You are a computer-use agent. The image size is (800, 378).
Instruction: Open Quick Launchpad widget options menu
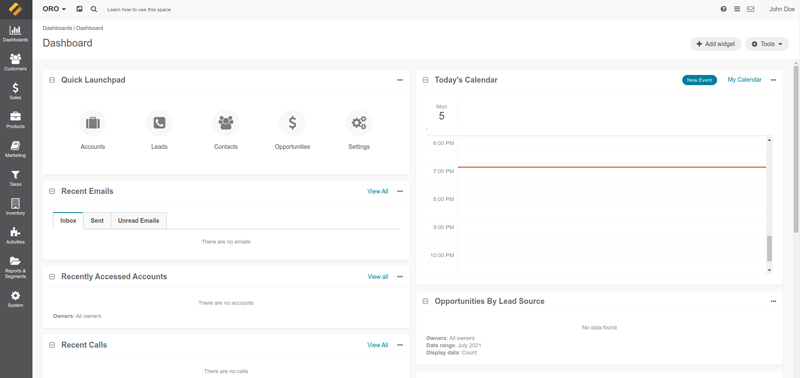coord(400,80)
